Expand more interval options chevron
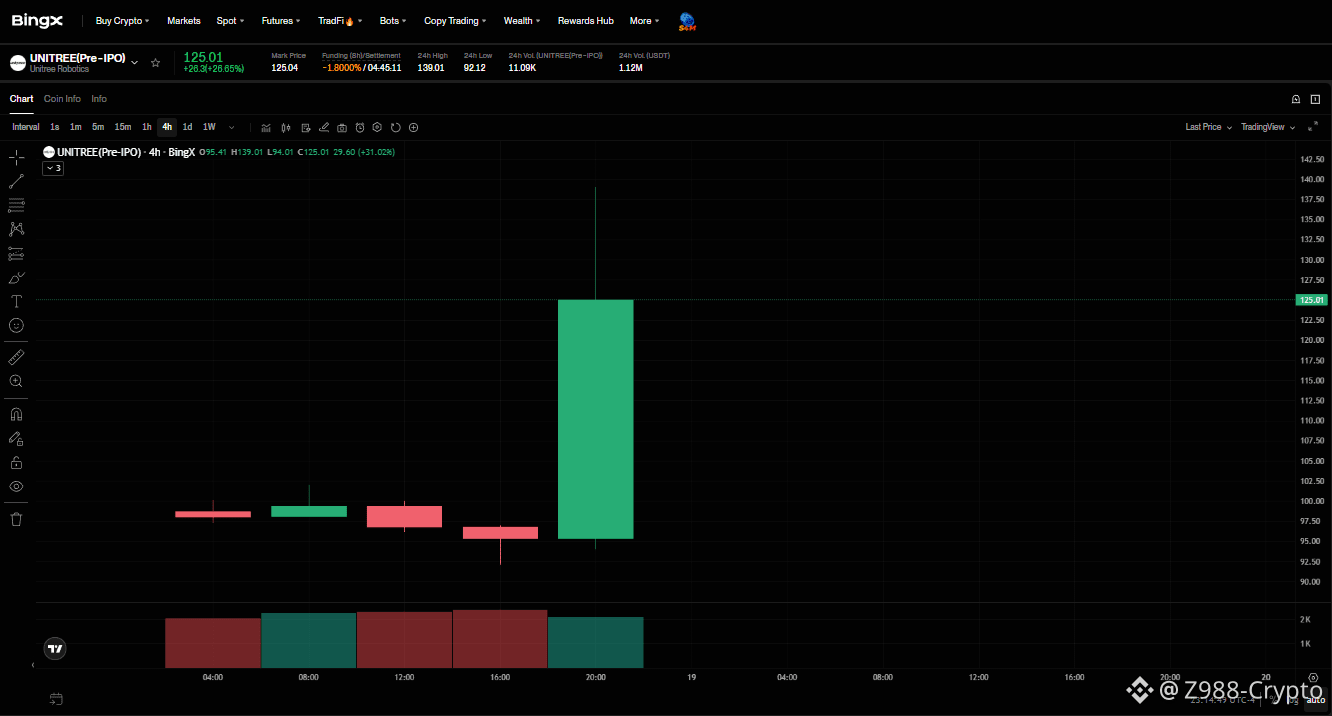The width and height of the screenshot is (1332, 716). point(232,127)
